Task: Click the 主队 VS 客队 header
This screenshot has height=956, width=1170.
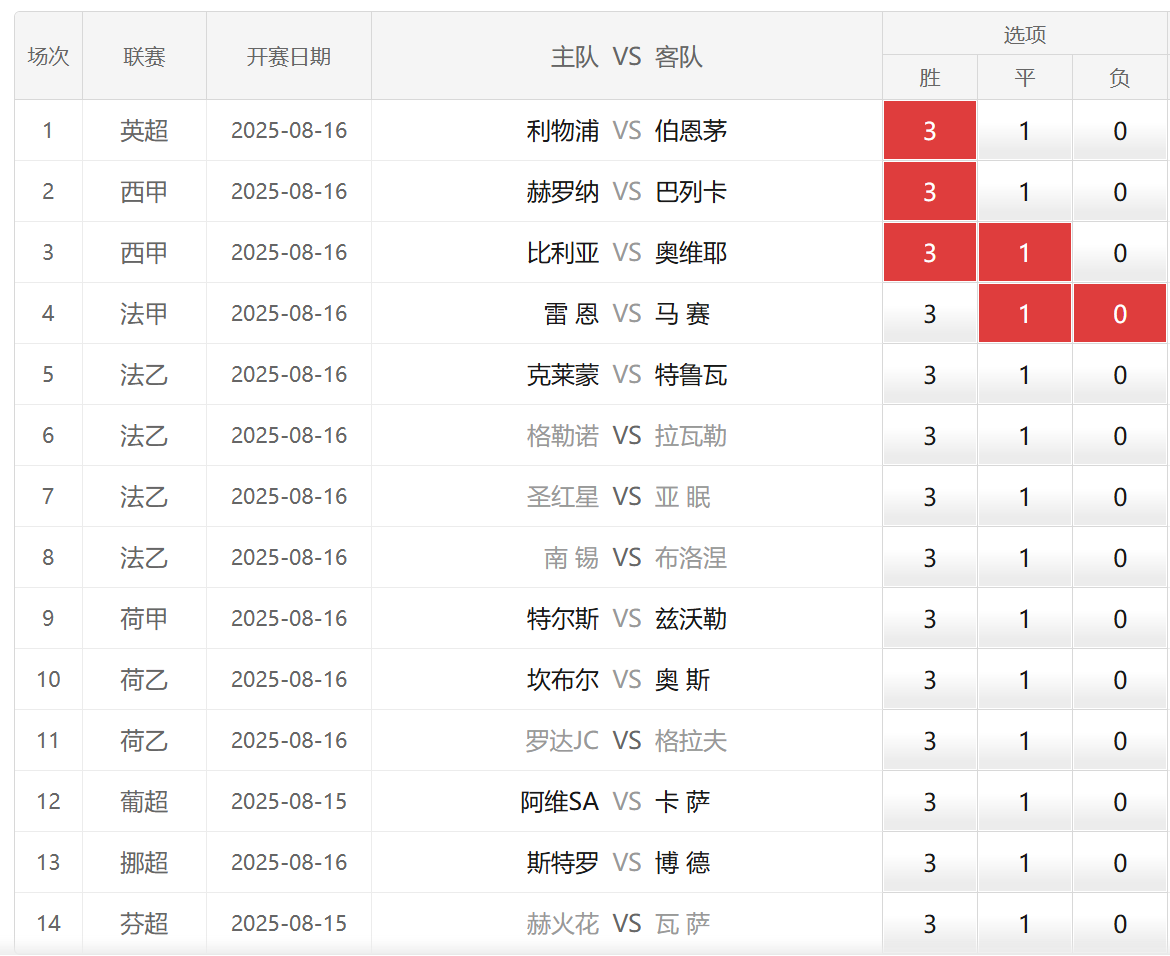Action: 627,56
